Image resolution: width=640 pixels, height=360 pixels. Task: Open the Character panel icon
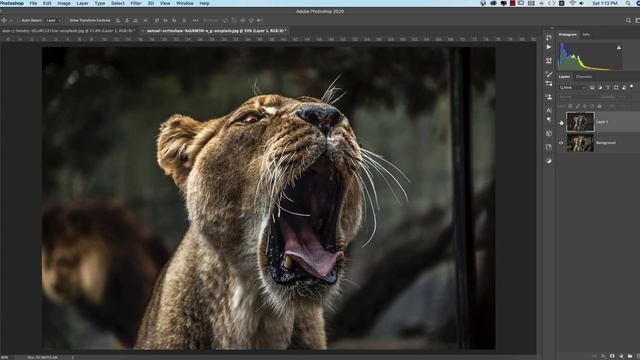(x=549, y=110)
